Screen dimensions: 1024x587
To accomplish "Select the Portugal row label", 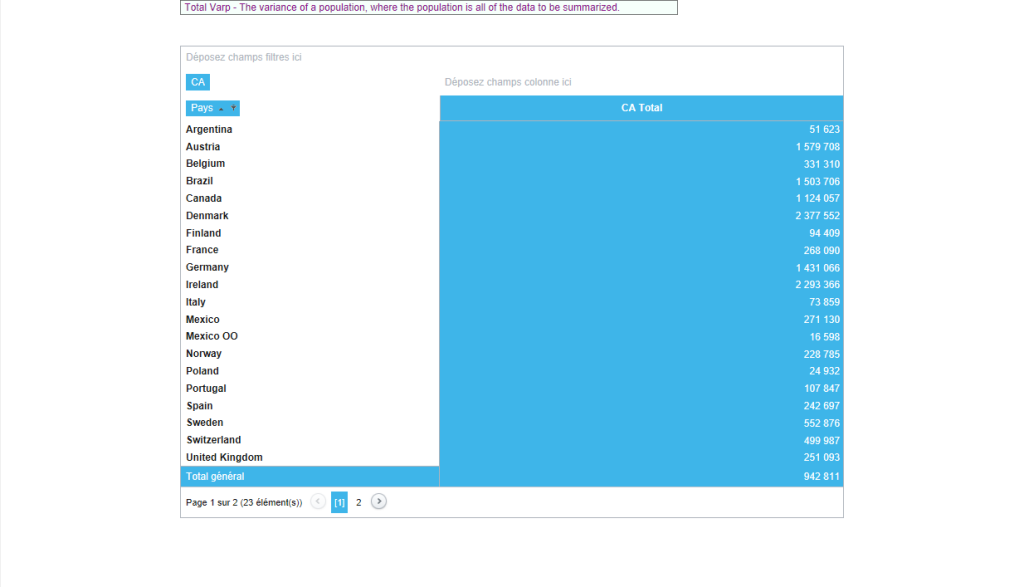I will [x=206, y=388].
